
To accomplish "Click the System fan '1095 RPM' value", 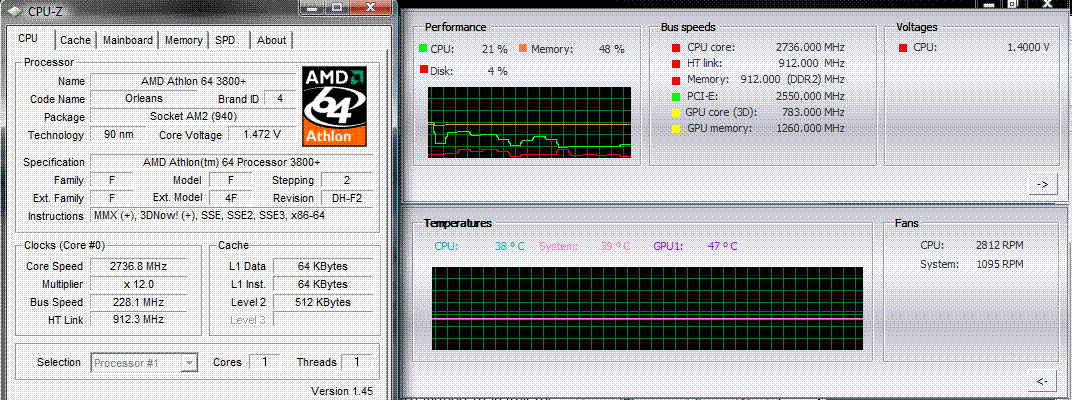I will (x=1000, y=264).
